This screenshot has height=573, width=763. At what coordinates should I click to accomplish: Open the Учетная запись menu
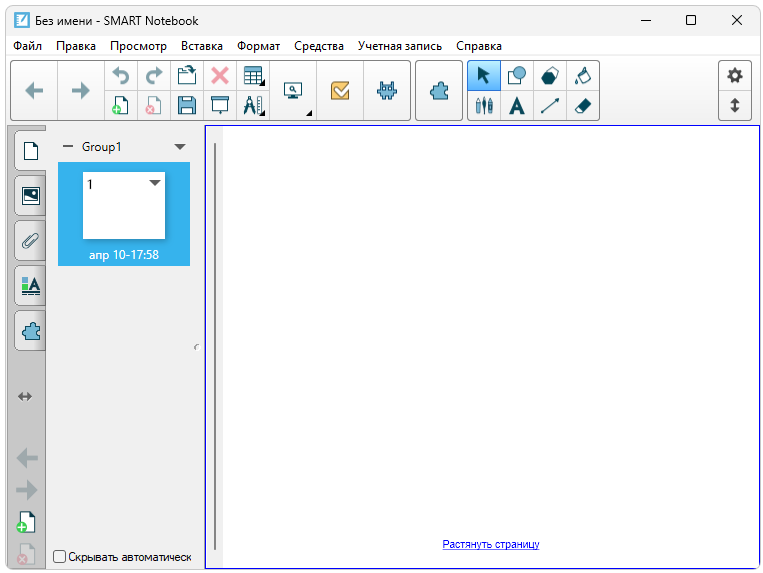coord(400,46)
